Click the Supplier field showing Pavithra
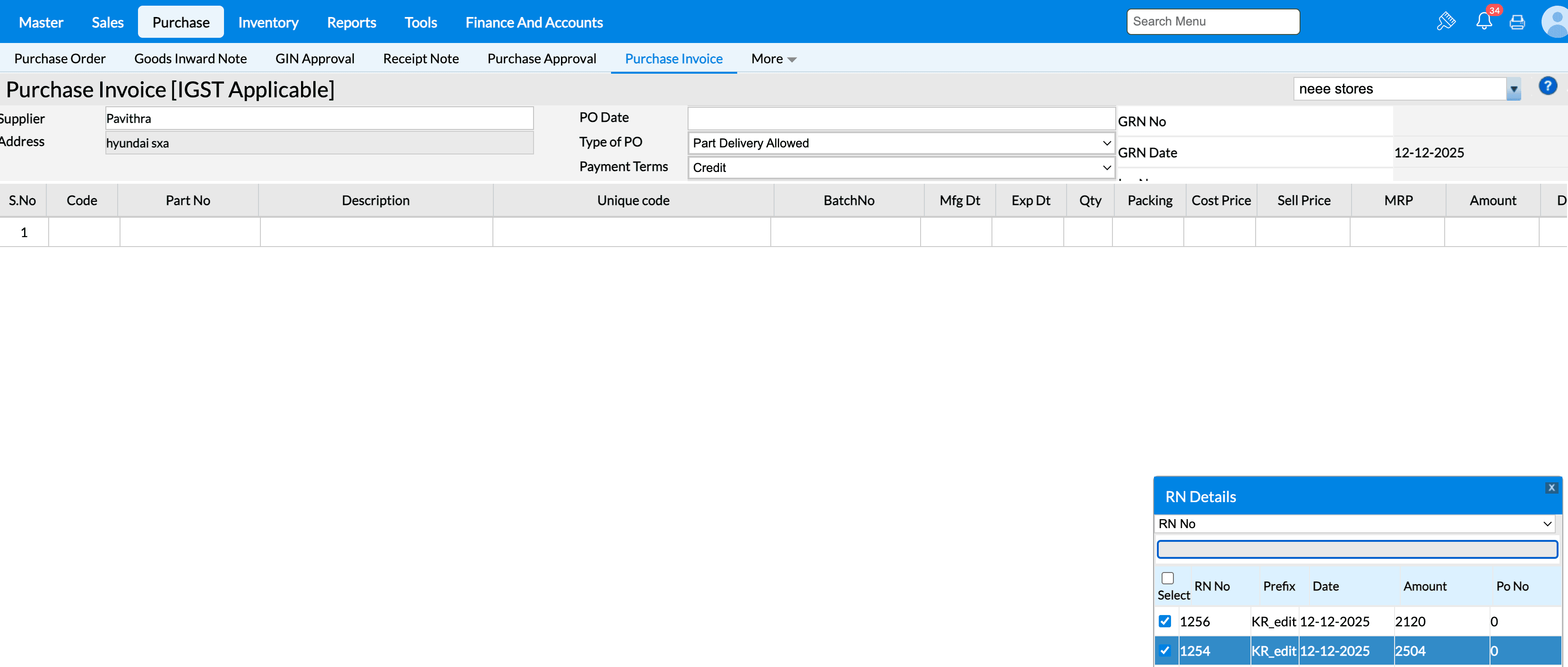This screenshot has width=1568, height=667. click(319, 119)
